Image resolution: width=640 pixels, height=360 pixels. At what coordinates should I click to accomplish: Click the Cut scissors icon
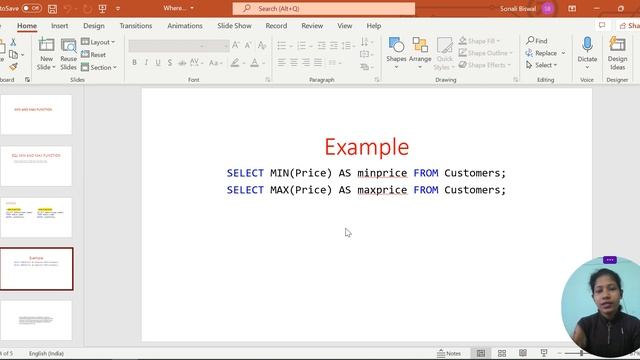(x=13, y=42)
